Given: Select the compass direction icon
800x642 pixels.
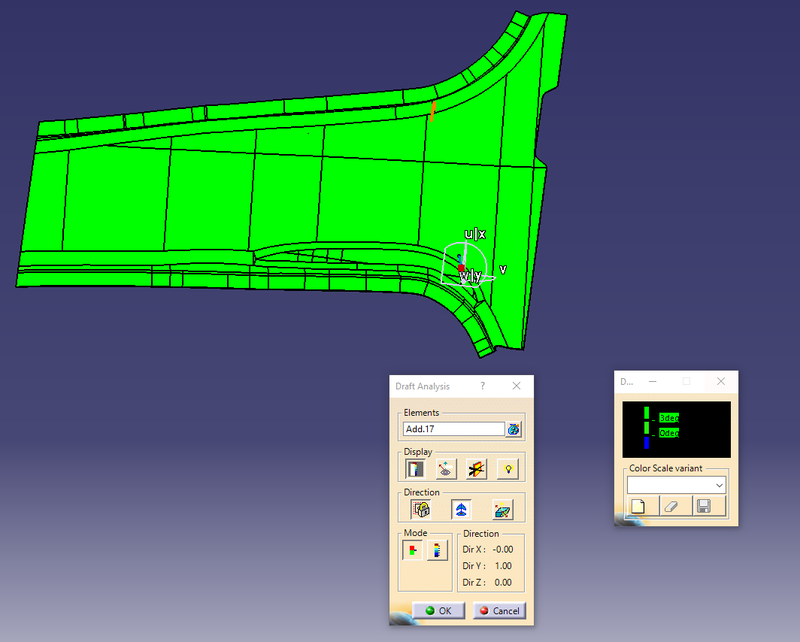Looking at the screenshot, I should [461, 509].
